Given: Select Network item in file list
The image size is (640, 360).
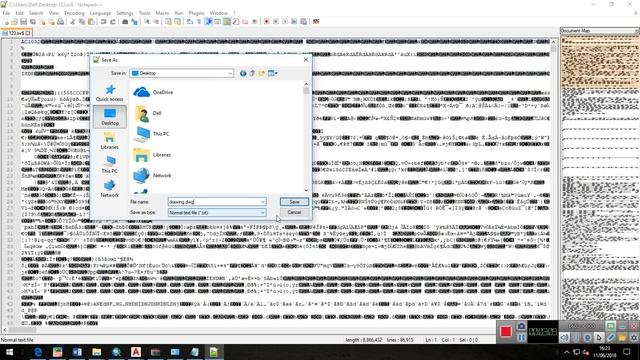Looking at the screenshot, I should (152, 176).
